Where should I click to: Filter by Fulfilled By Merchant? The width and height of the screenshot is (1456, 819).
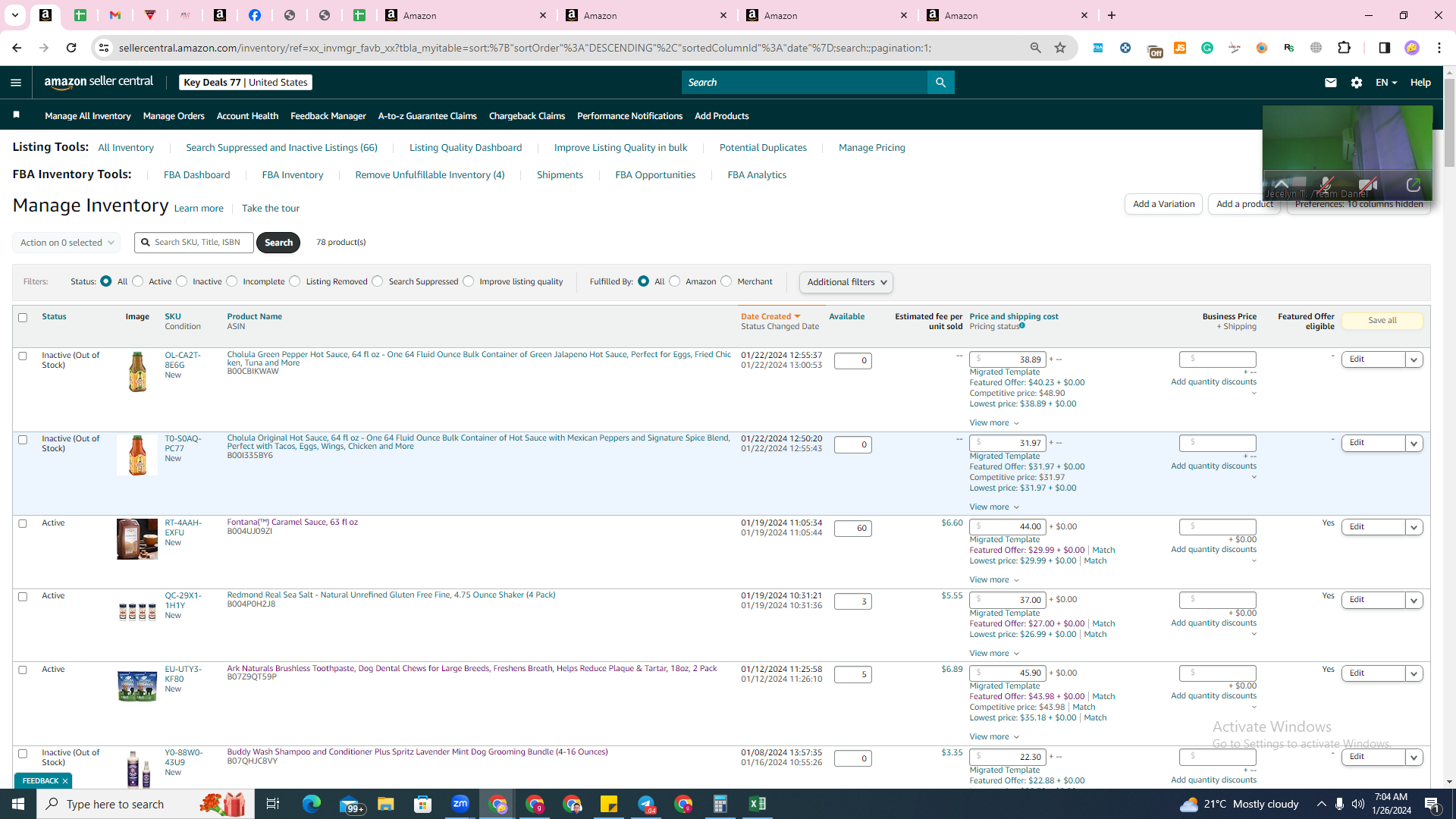tap(726, 281)
